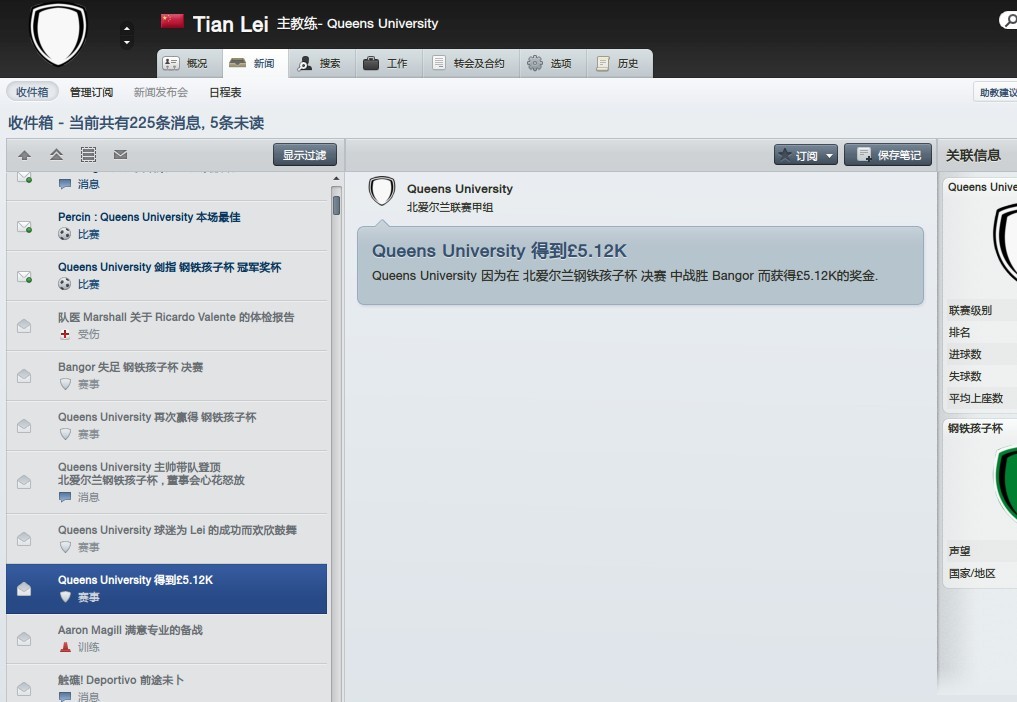Image resolution: width=1017 pixels, height=702 pixels.
Task: Click the envelope icon in inbox toolbar
Action: [x=120, y=154]
